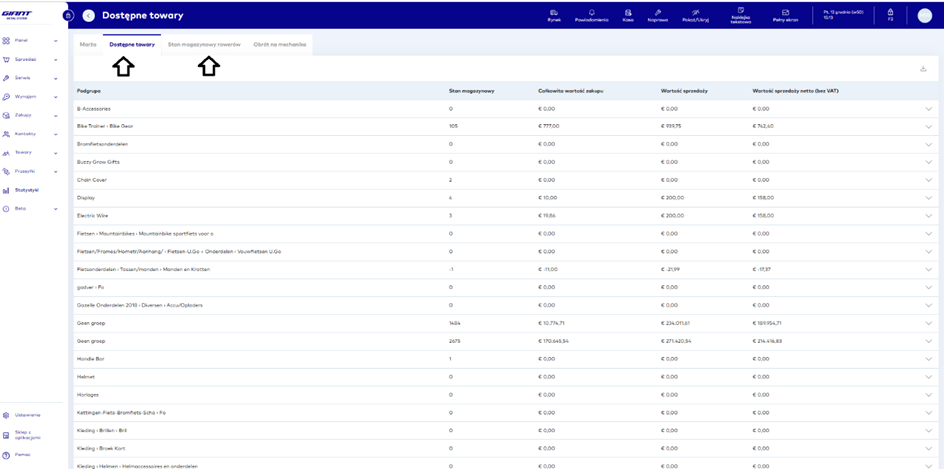Open the Obrót na mechanika tab
The image size is (944, 469).
(x=280, y=45)
